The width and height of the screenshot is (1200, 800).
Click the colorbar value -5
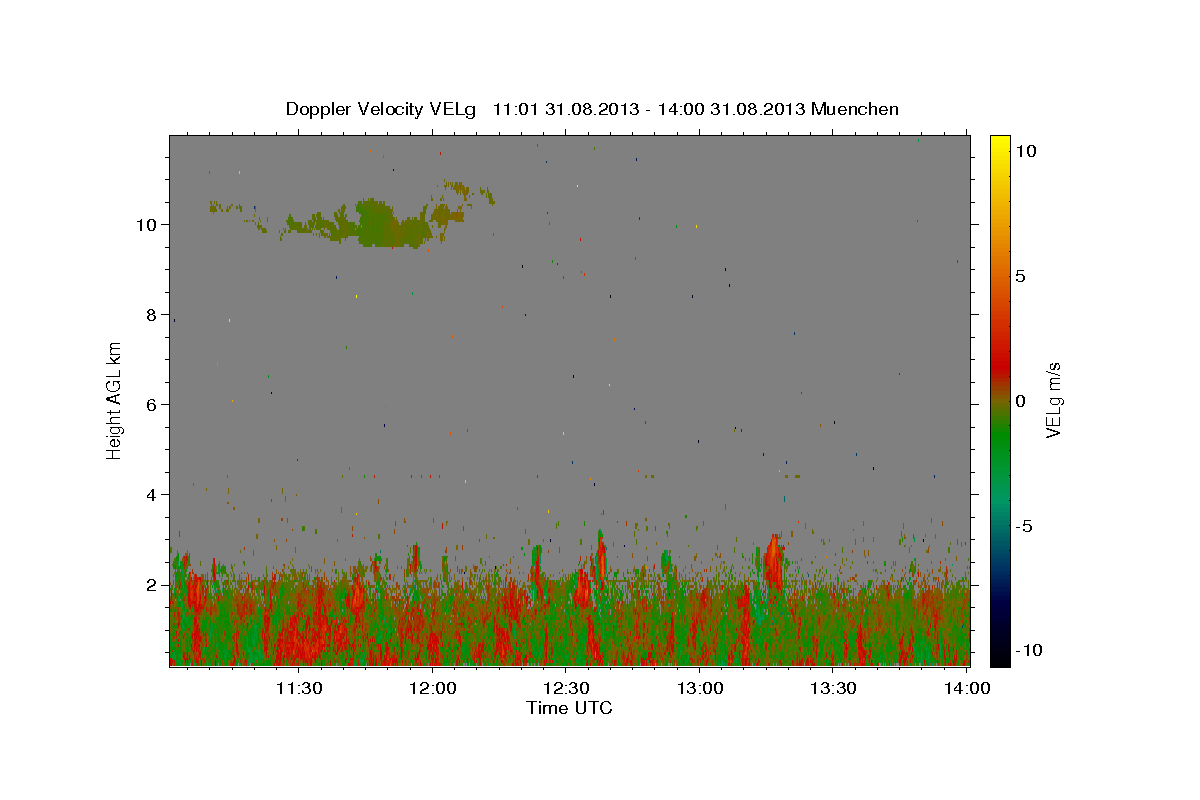click(x=1024, y=526)
